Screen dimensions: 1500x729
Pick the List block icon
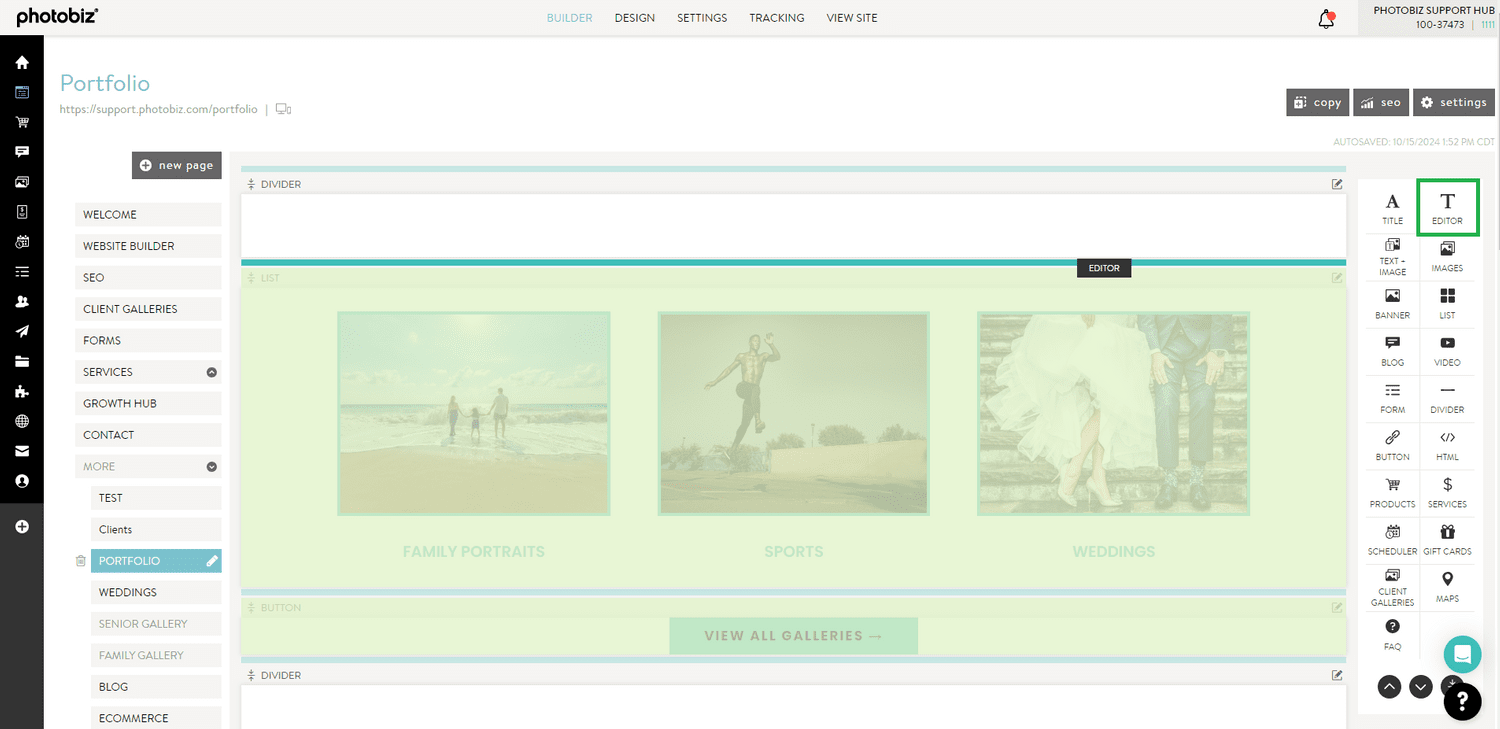click(x=1447, y=304)
